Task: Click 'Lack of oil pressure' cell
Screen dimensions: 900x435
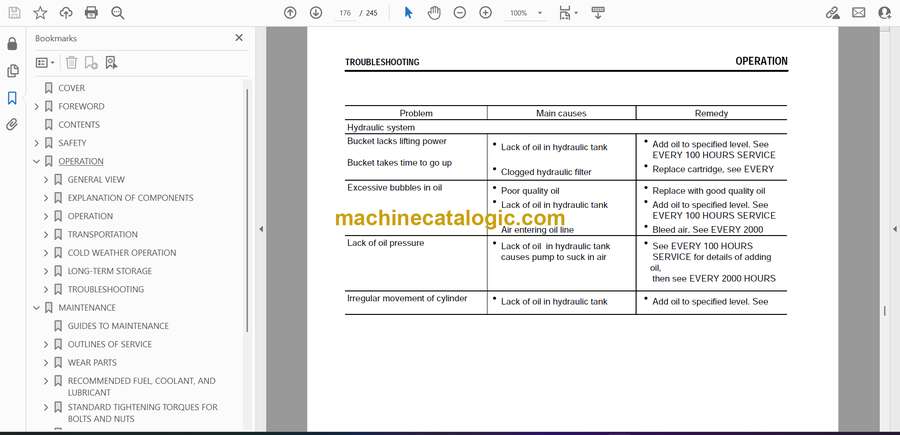Action: (385, 243)
